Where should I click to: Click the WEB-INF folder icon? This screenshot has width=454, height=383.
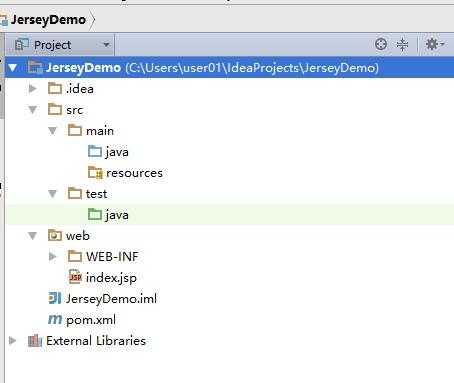(x=75, y=256)
